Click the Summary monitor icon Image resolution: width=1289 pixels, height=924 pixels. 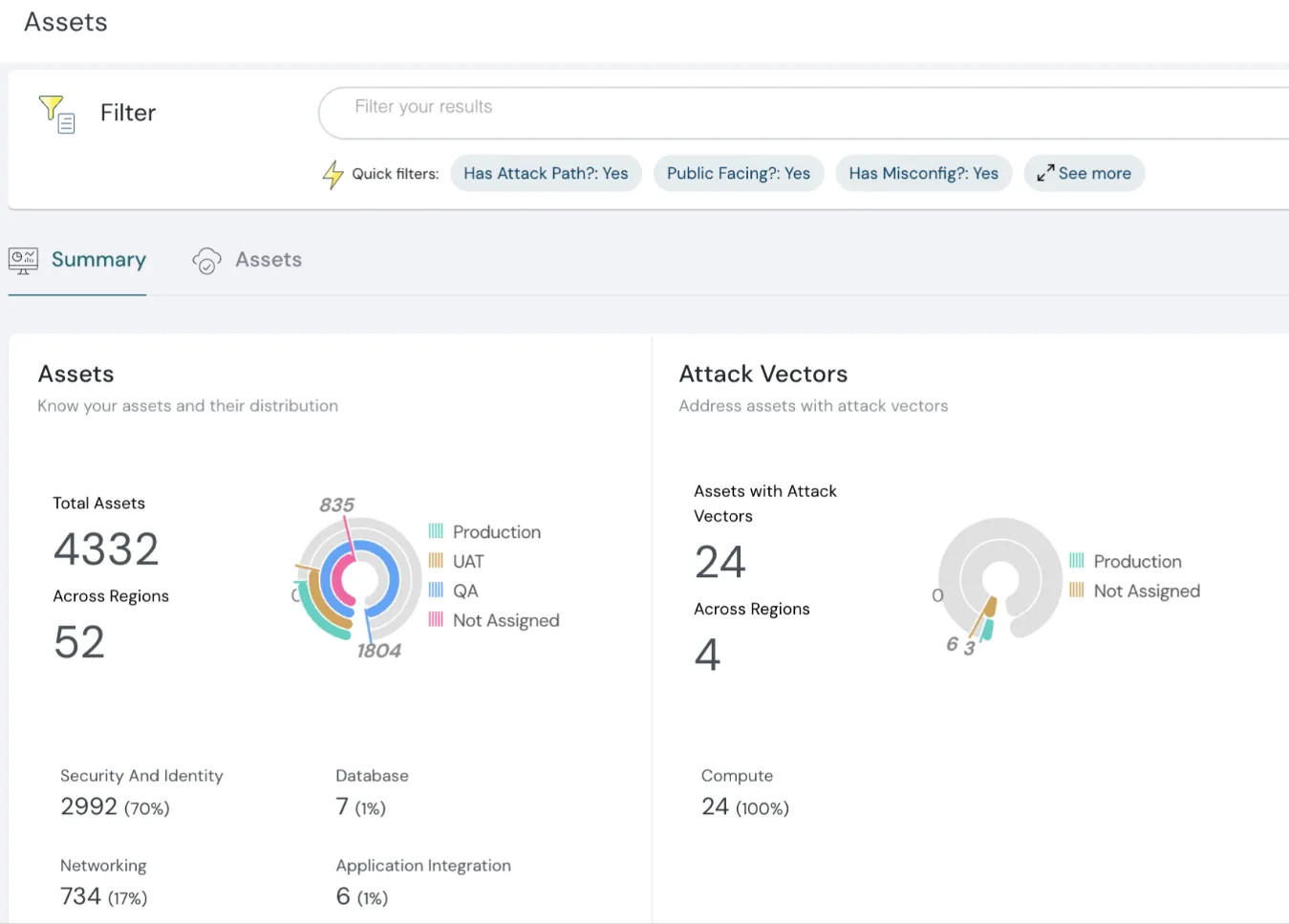pyautogui.click(x=23, y=260)
